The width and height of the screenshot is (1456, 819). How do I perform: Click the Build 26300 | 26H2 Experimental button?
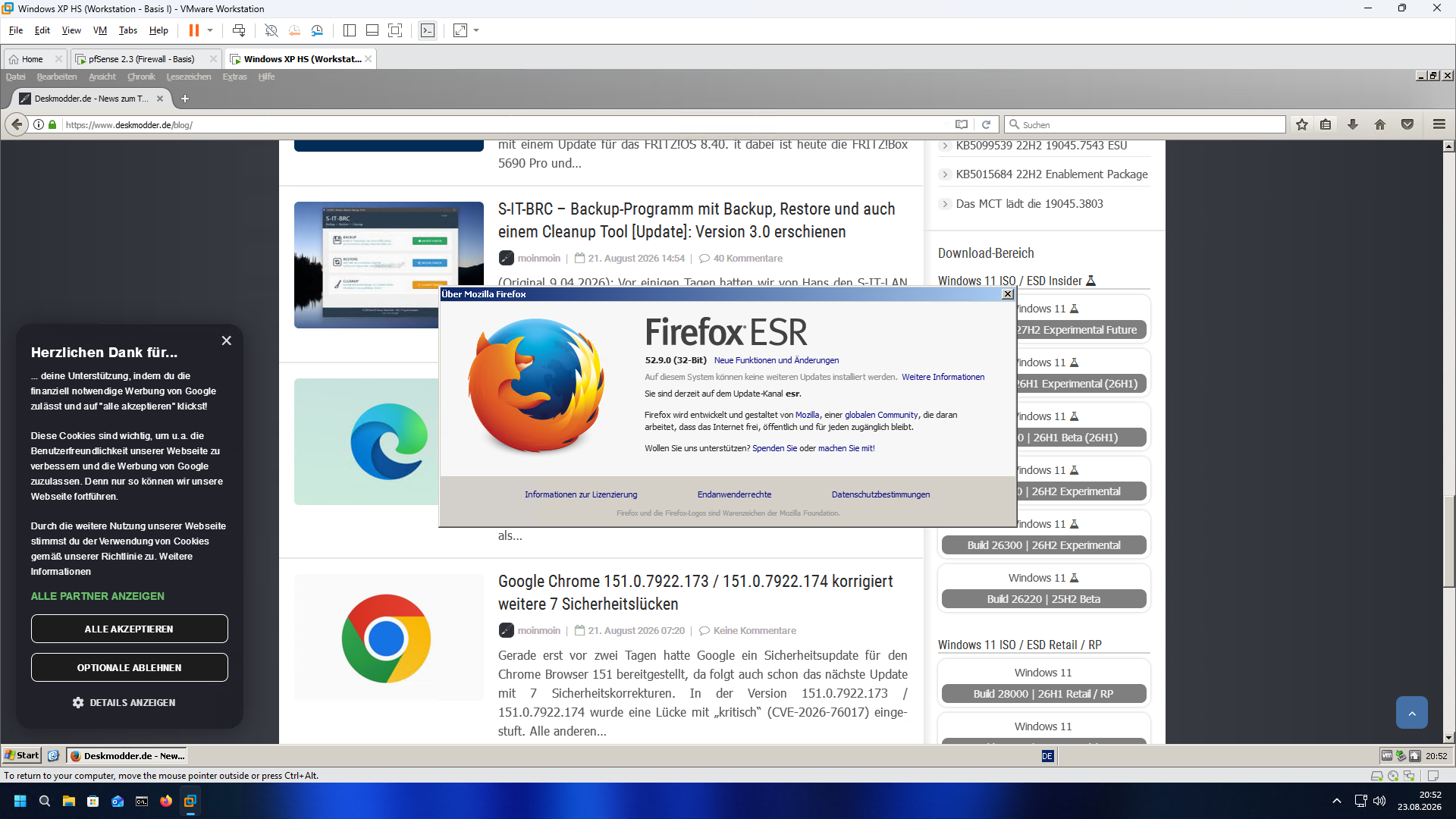1043,545
